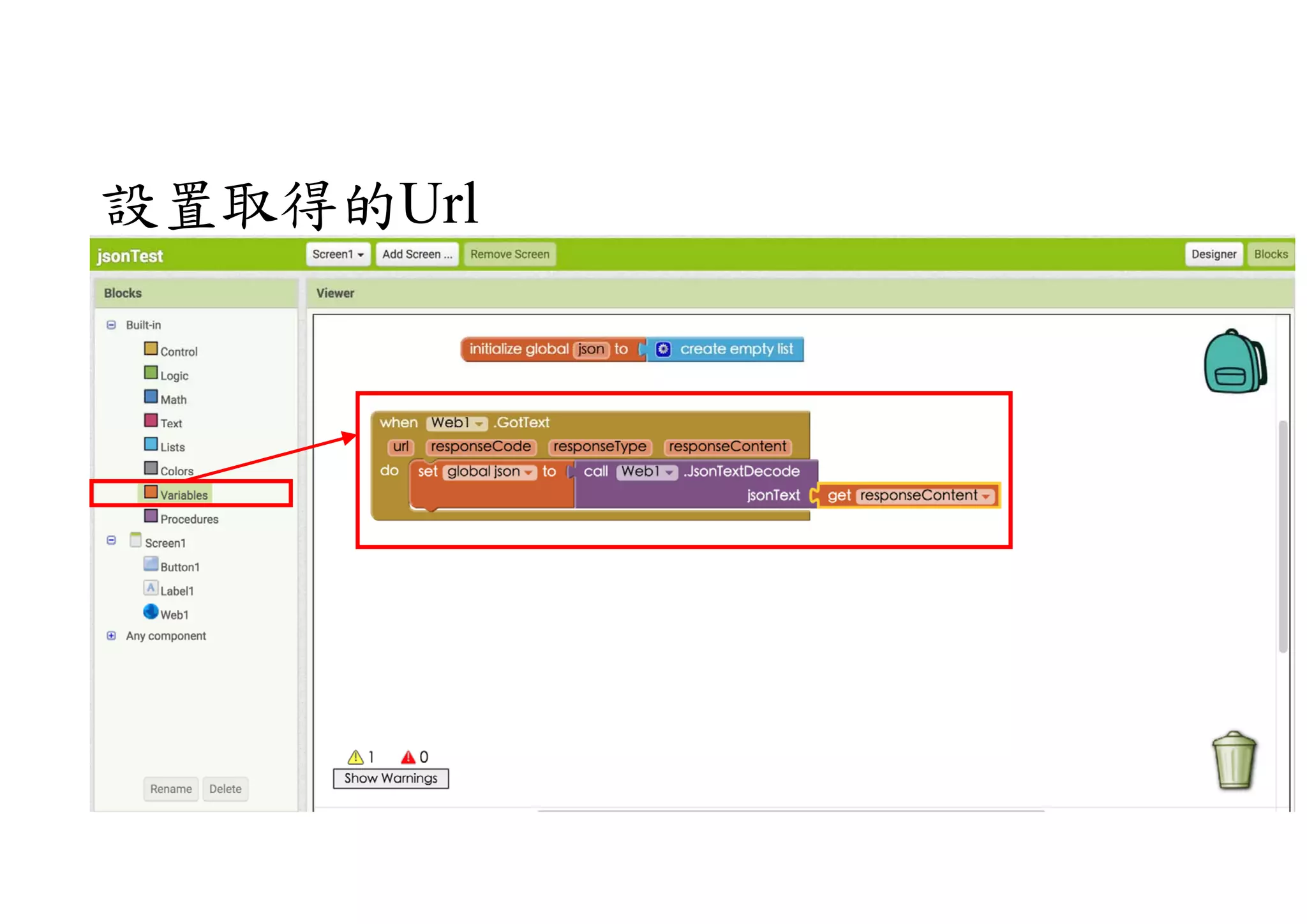Click the yellow warning triangle icon

point(355,757)
